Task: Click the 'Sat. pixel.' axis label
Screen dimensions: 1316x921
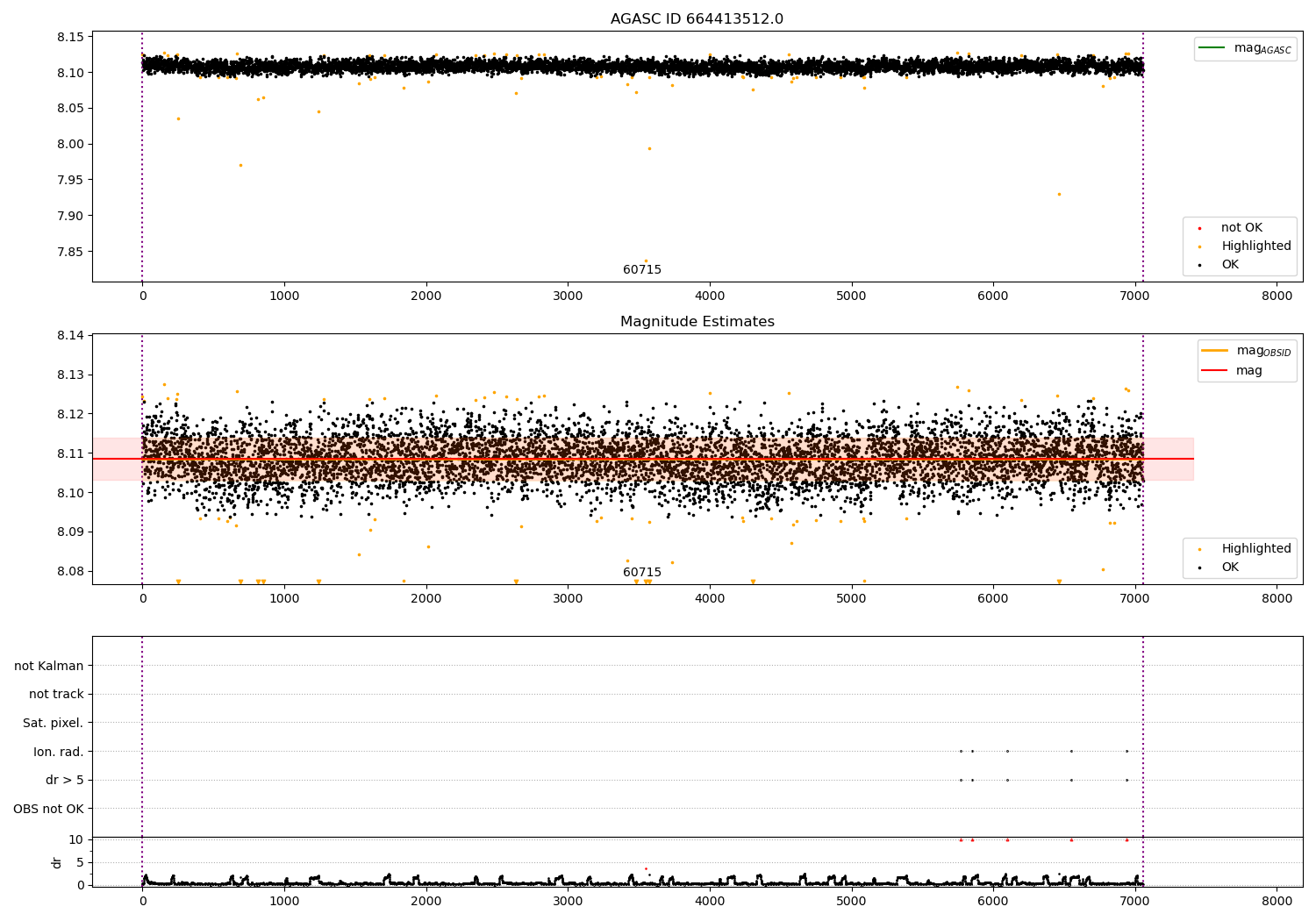Action: click(x=54, y=724)
